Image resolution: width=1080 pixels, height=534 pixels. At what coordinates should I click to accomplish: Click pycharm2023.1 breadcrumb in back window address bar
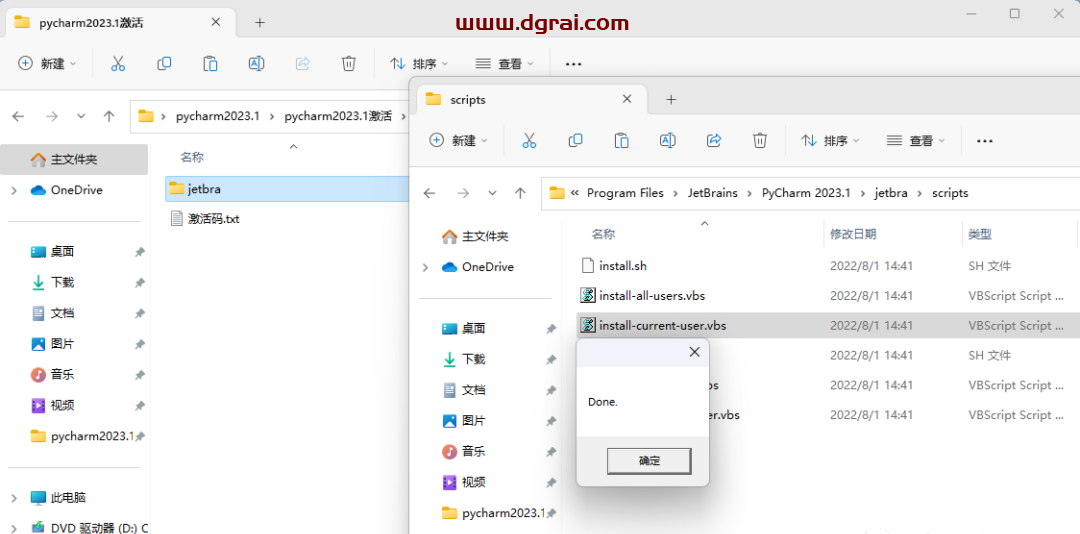click(x=218, y=116)
